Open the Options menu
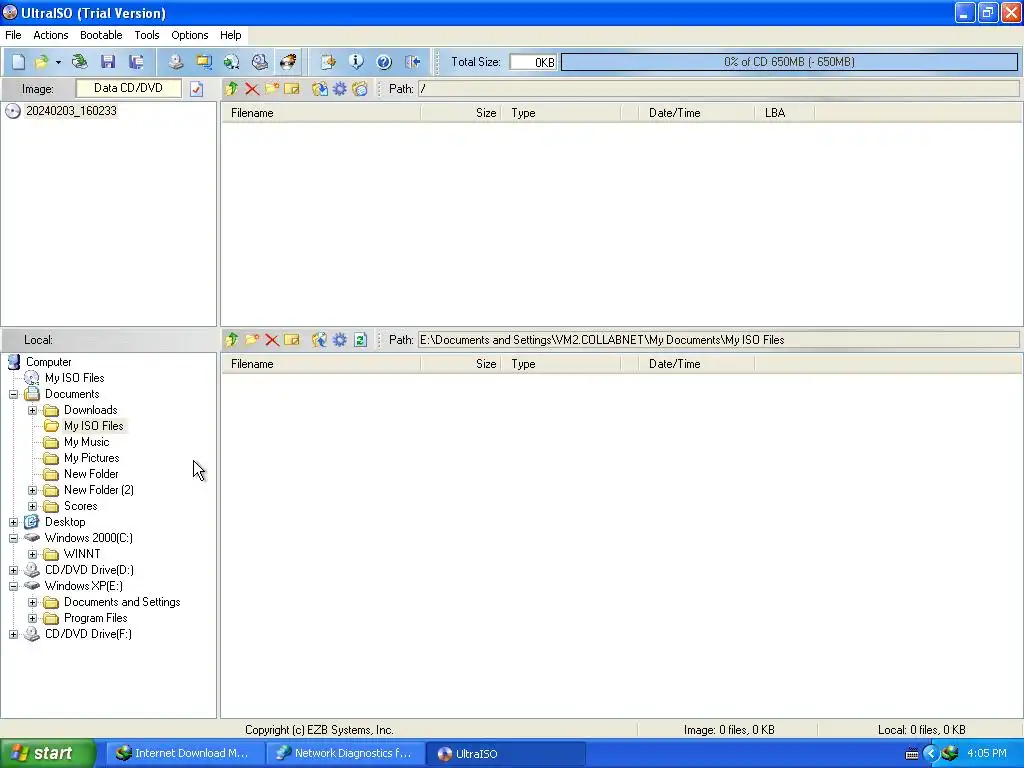This screenshot has height=768, width=1024. 190,35
